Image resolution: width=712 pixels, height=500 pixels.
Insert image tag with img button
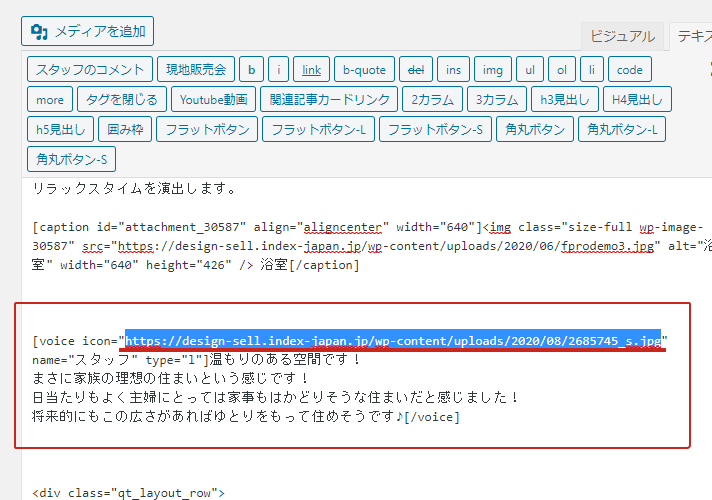click(x=492, y=70)
